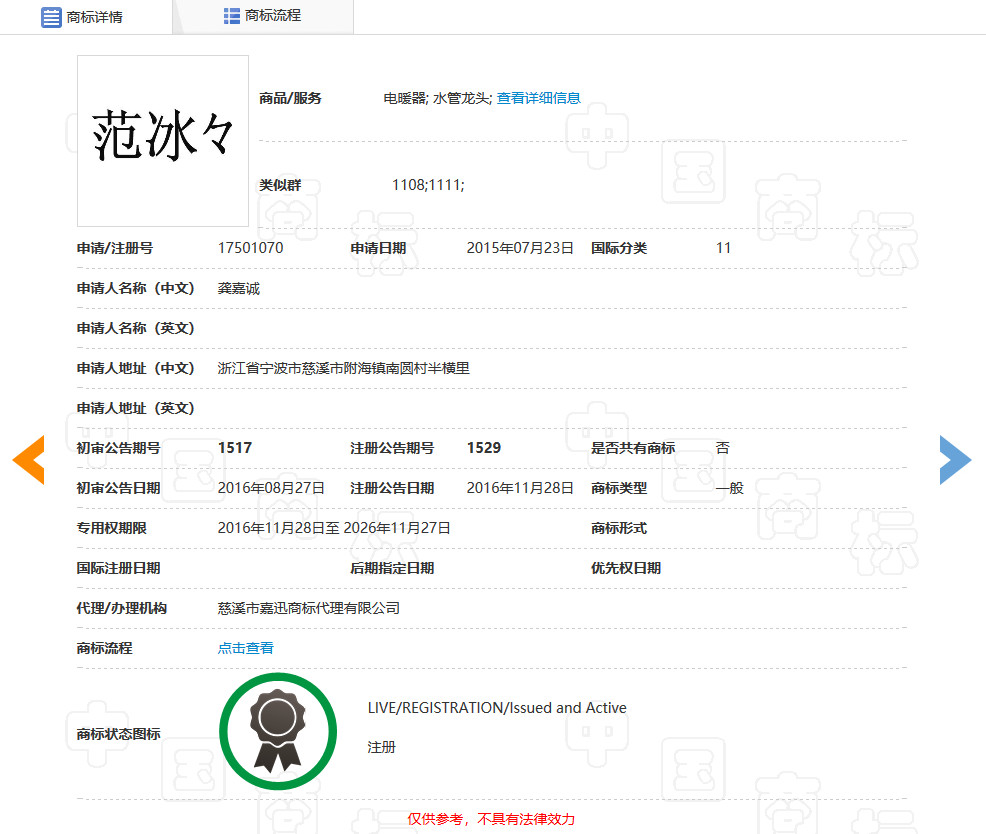Switch to the 商标流程 tab
Screen dimensions: 986x834
[x=263, y=16]
